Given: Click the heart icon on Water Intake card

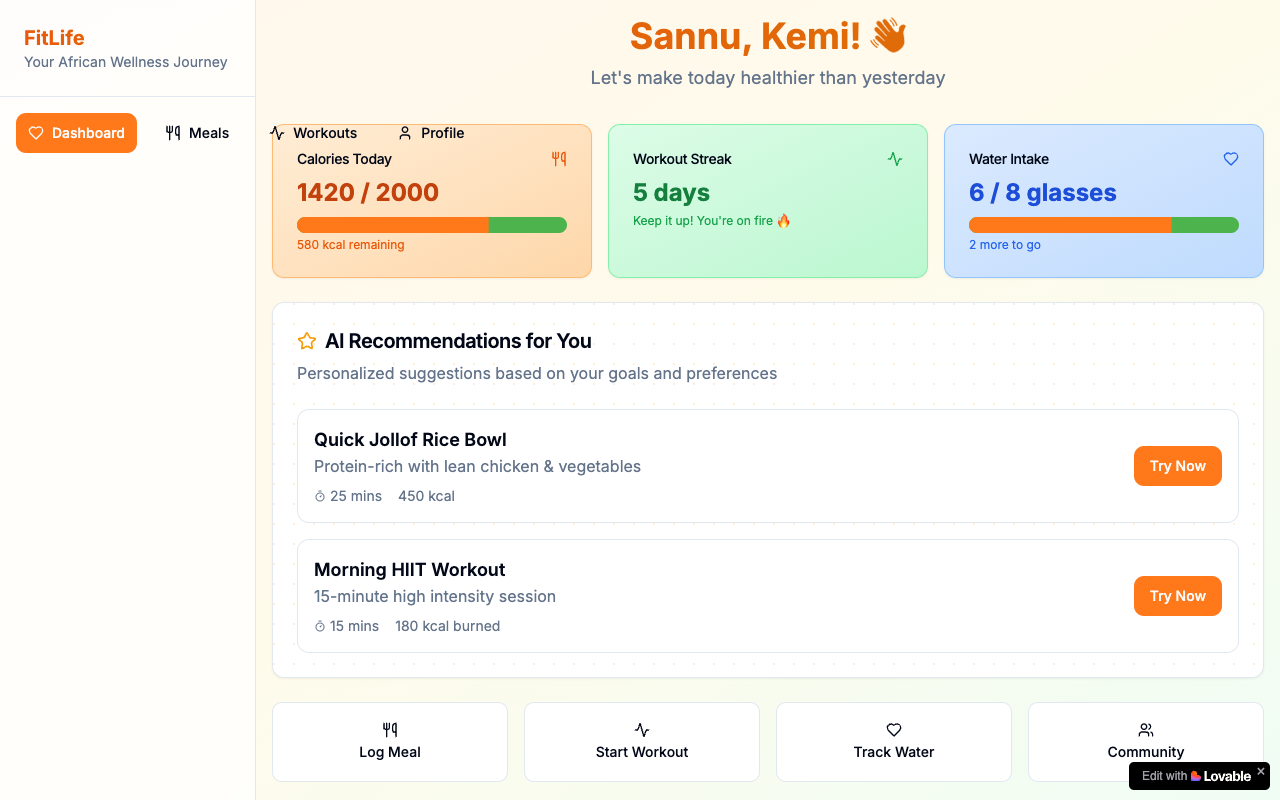Looking at the screenshot, I should (1231, 158).
